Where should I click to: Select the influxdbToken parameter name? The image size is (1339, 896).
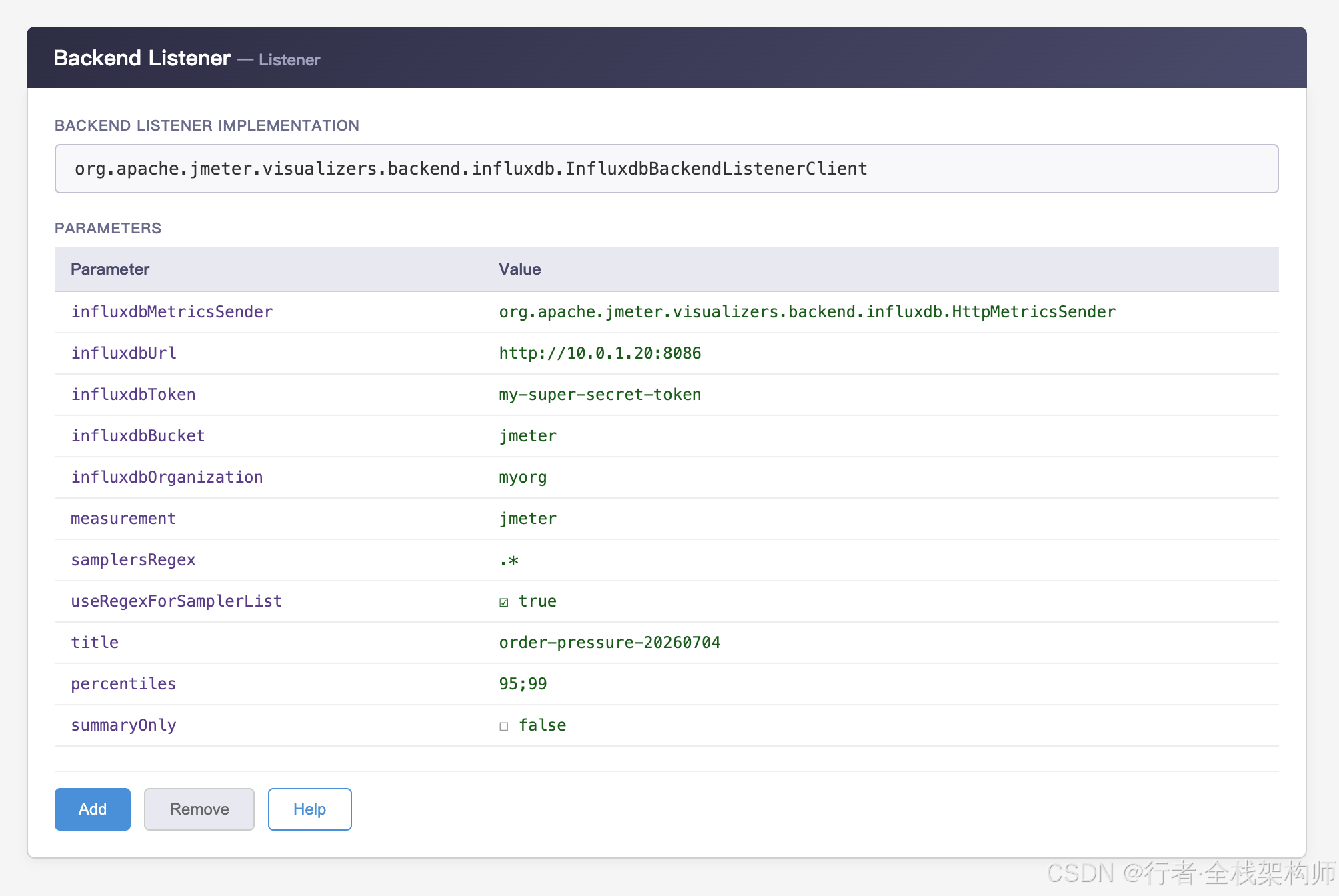[133, 395]
